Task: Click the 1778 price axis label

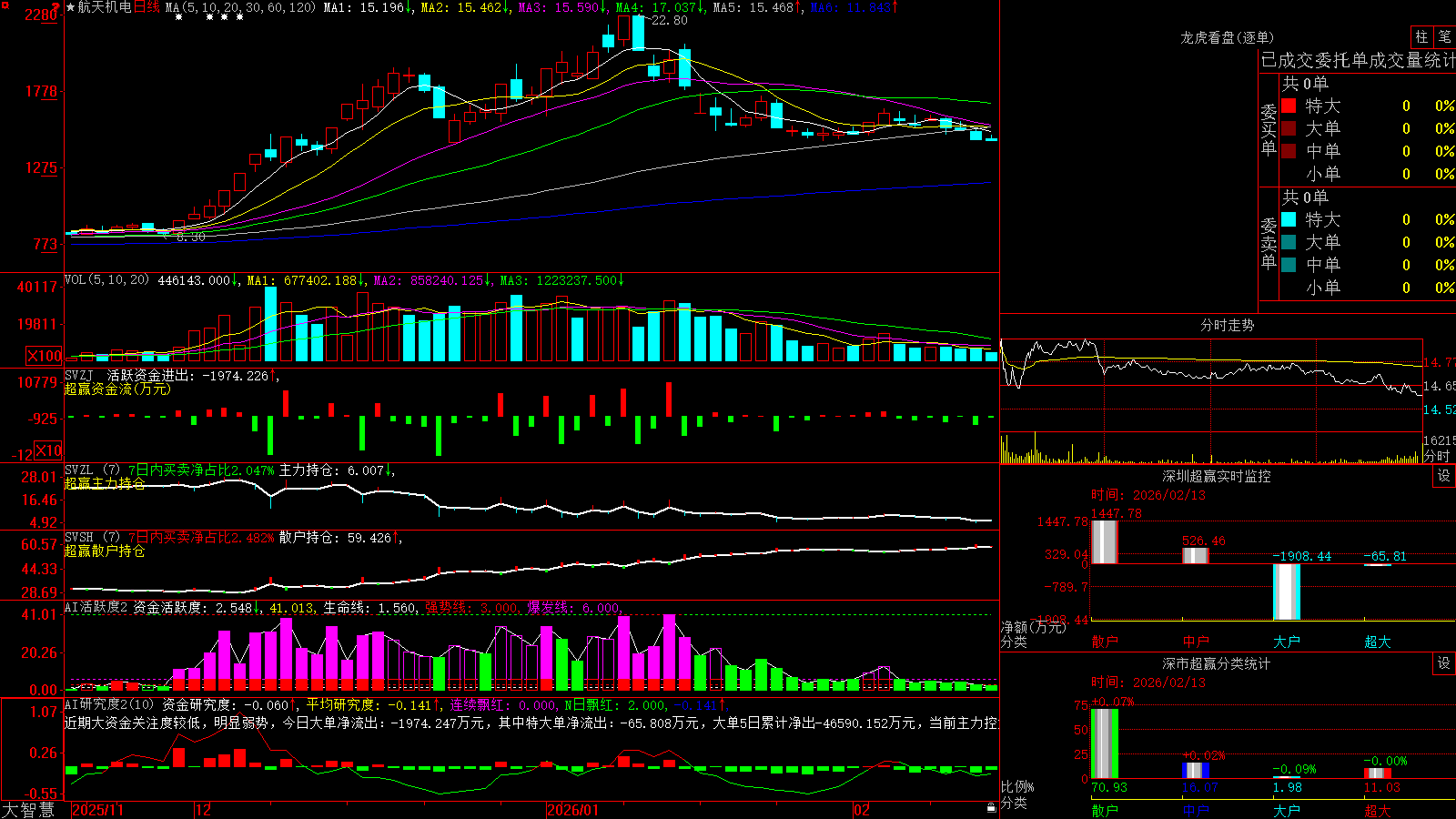Action: [x=41, y=91]
